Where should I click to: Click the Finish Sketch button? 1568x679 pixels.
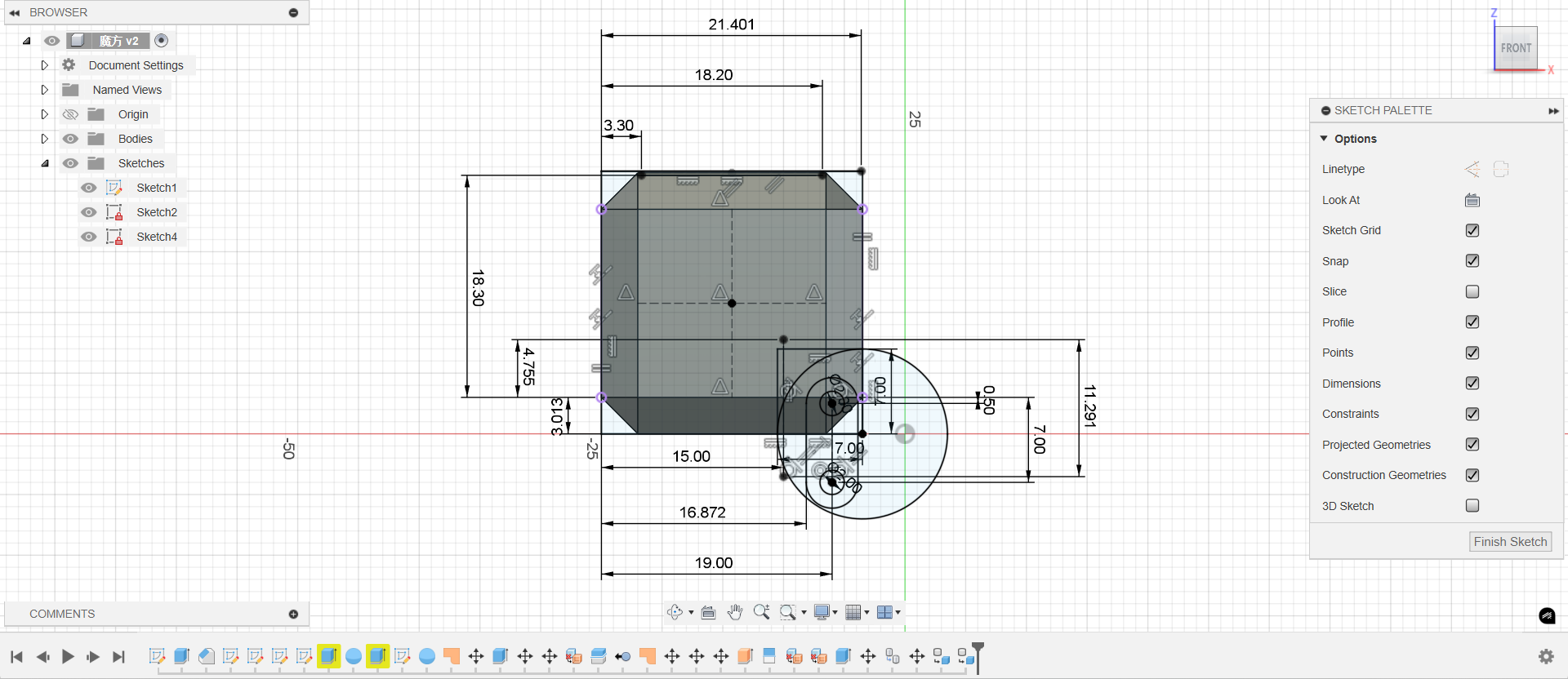[1510, 542]
